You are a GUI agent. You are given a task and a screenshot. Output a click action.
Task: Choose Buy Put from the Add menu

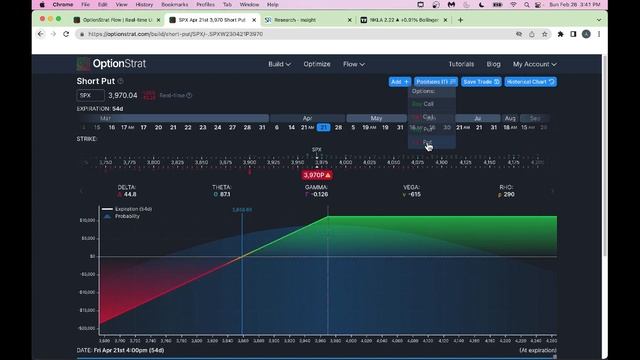[x=432, y=129]
